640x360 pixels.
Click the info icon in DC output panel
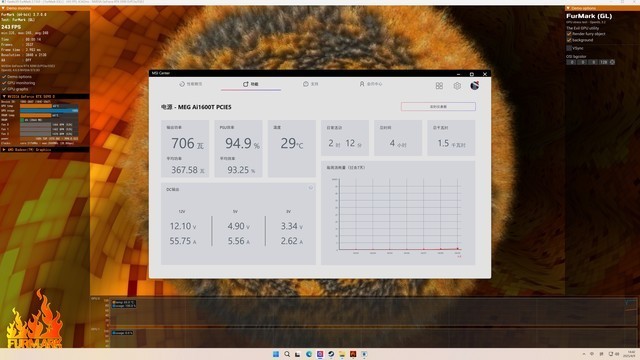coord(310,188)
